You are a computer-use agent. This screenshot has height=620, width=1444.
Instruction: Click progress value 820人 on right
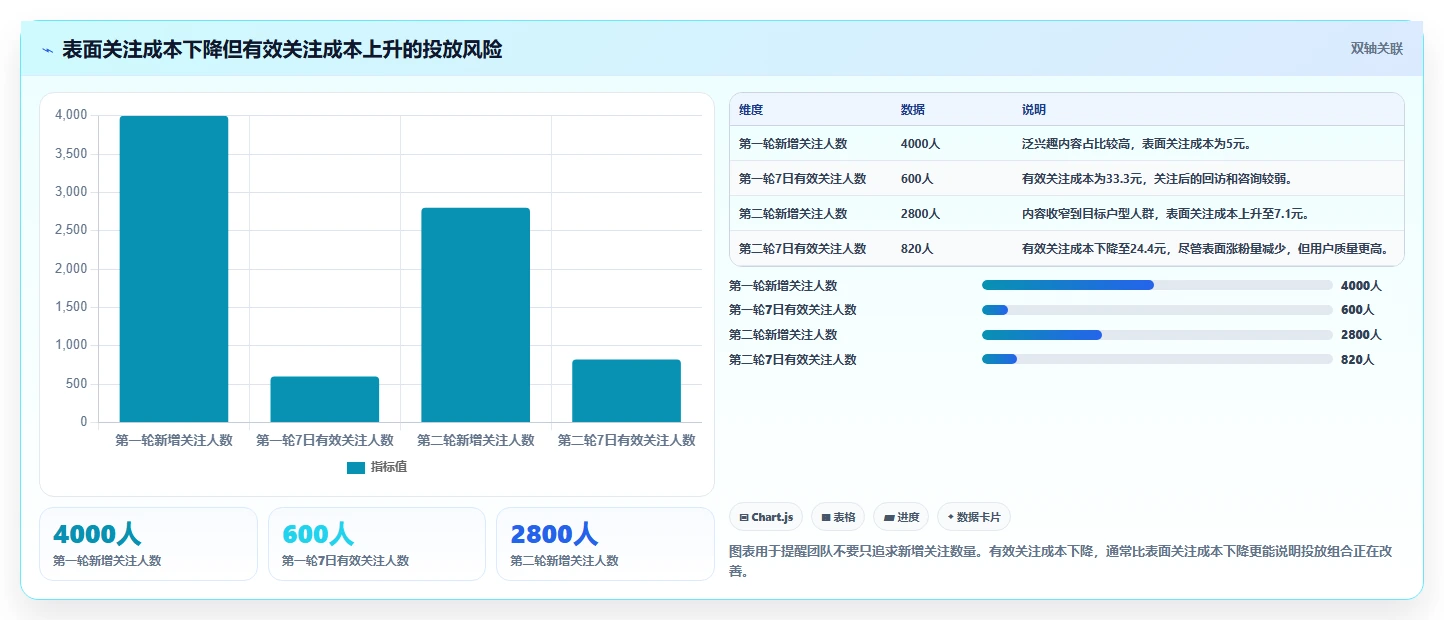pyautogui.click(x=1357, y=360)
